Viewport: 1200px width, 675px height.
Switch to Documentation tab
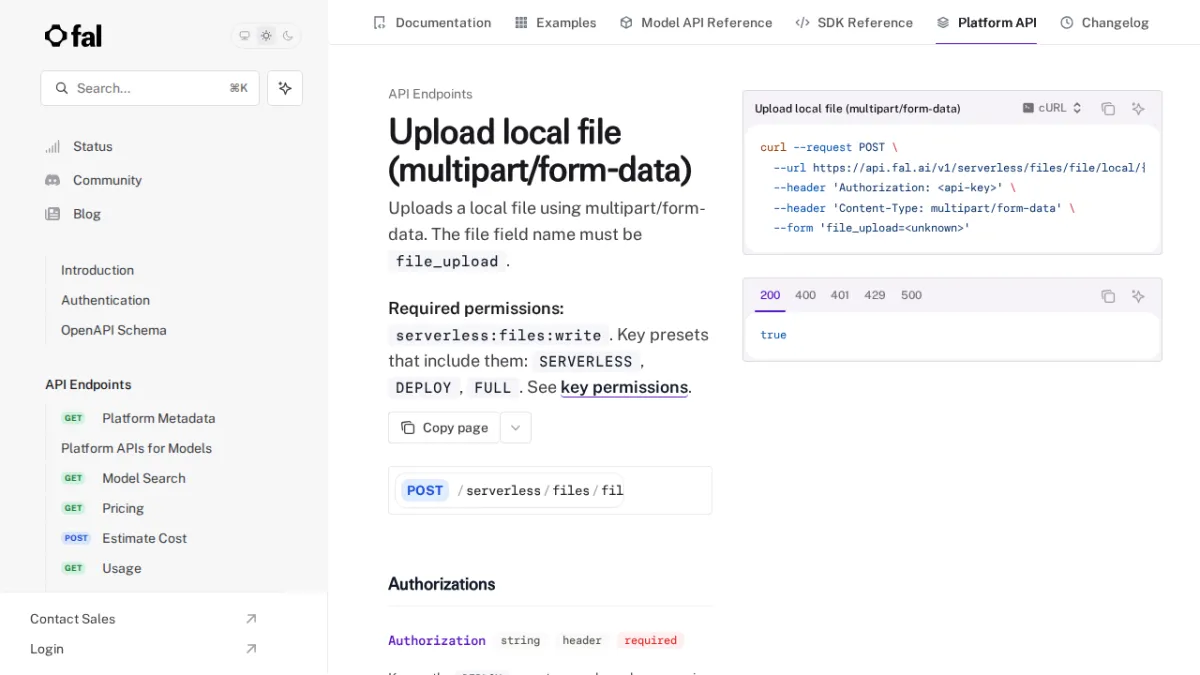click(x=432, y=22)
